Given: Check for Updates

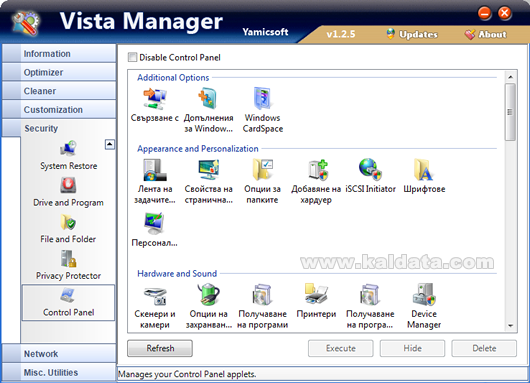Looking at the screenshot, I should (x=412, y=34).
